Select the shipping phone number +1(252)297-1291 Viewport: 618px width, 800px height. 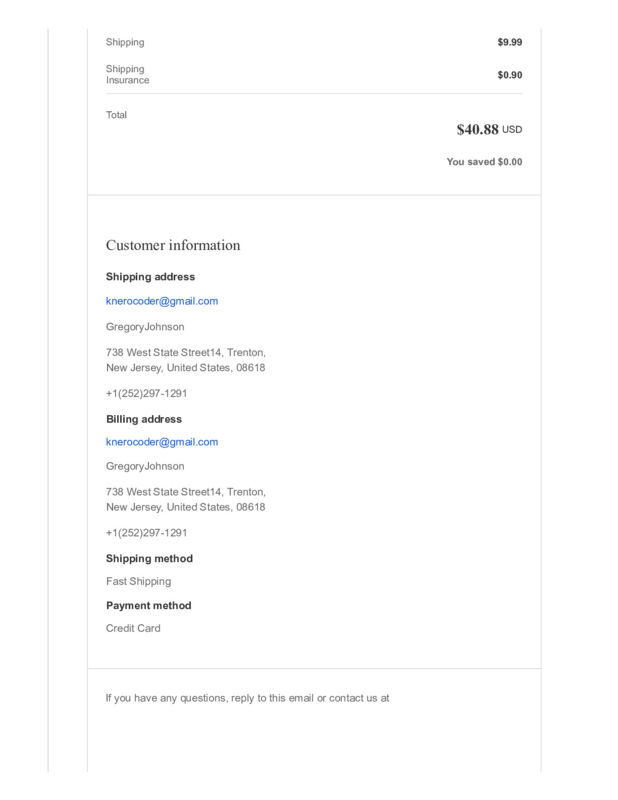point(146,393)
